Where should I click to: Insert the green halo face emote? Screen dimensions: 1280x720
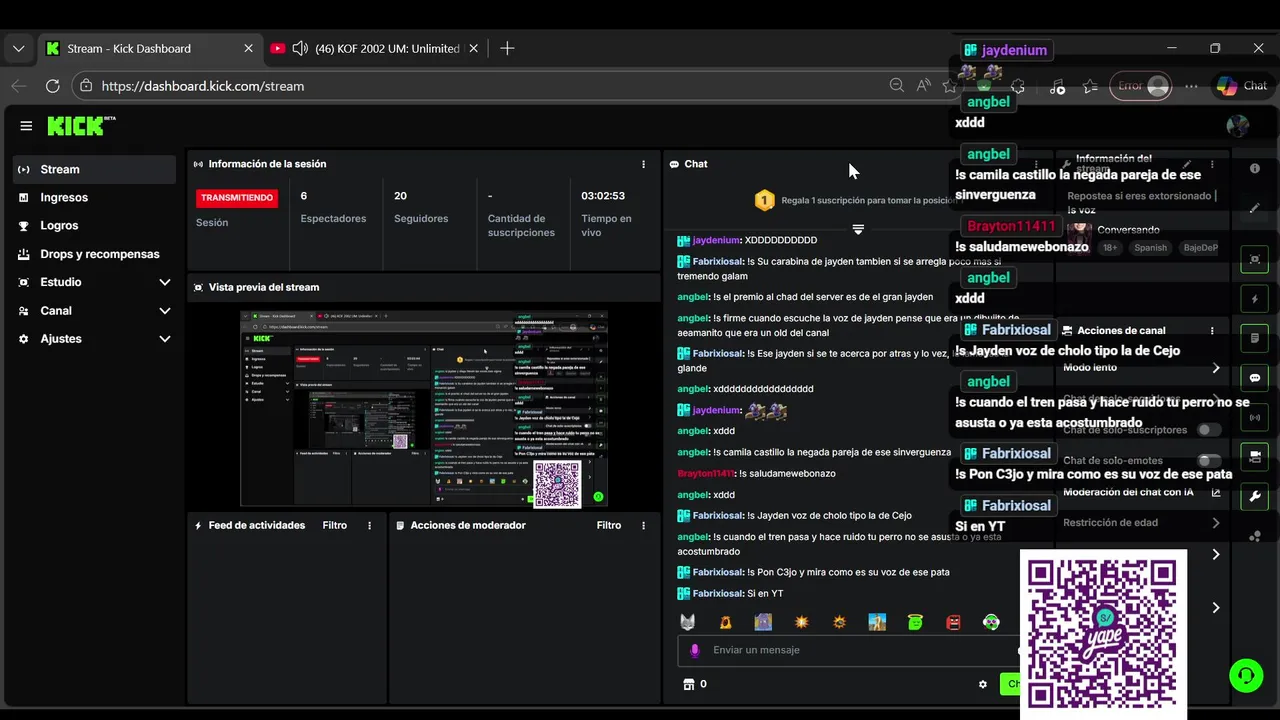(915, 622)
